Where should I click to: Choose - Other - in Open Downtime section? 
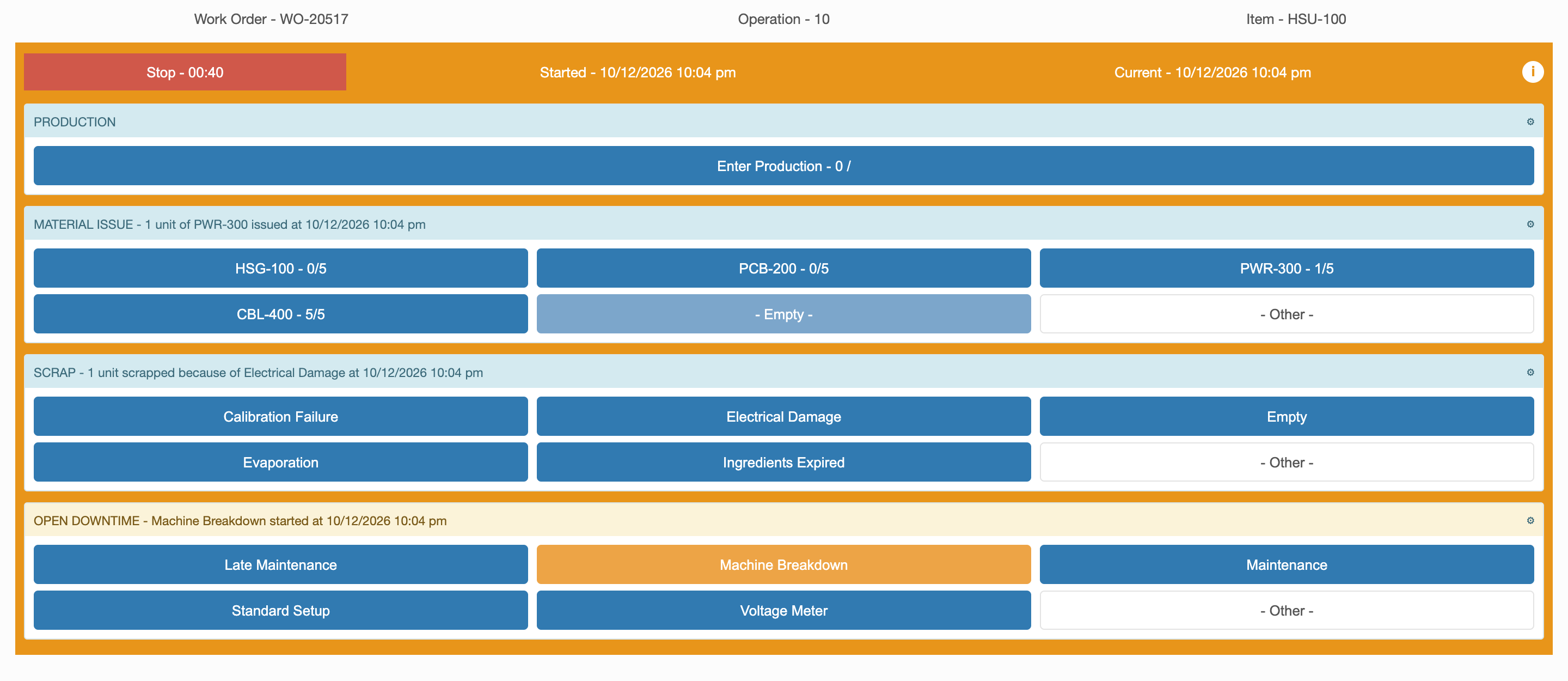(1286, 610)
